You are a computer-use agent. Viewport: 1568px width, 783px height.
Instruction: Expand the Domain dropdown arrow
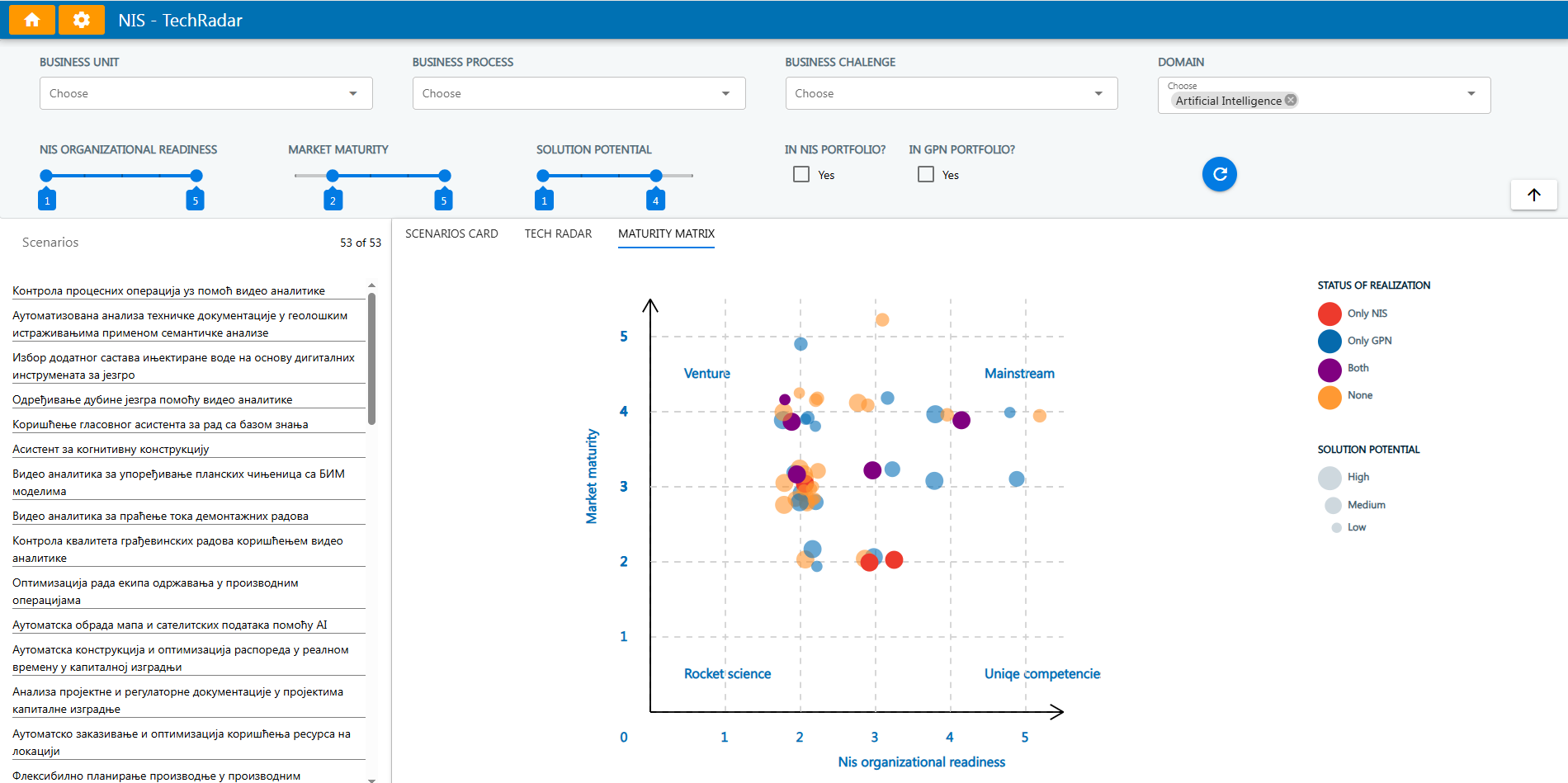(x=1471, y=94)
